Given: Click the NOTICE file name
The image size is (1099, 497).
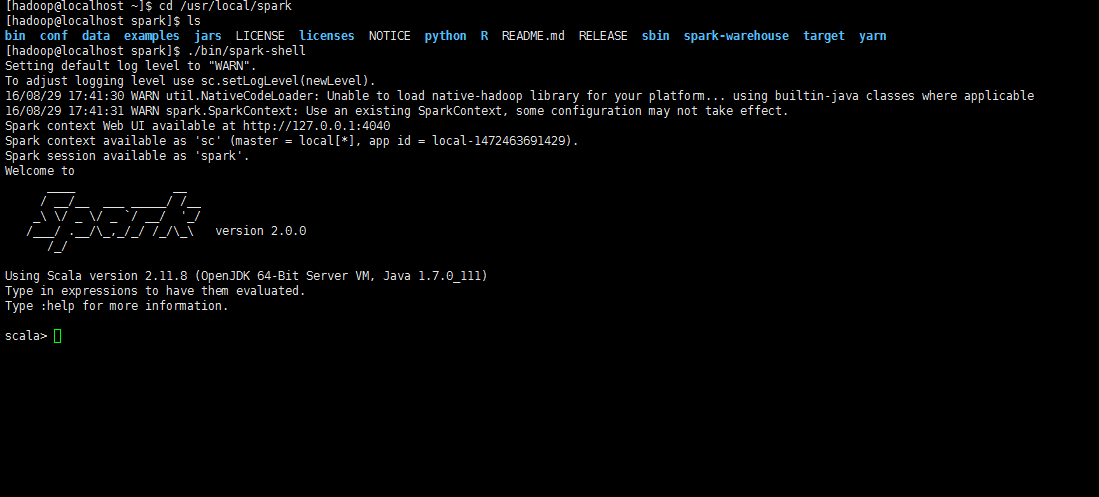Looking at the screenshot, I should pyautogui.click(x=389, y=36).
